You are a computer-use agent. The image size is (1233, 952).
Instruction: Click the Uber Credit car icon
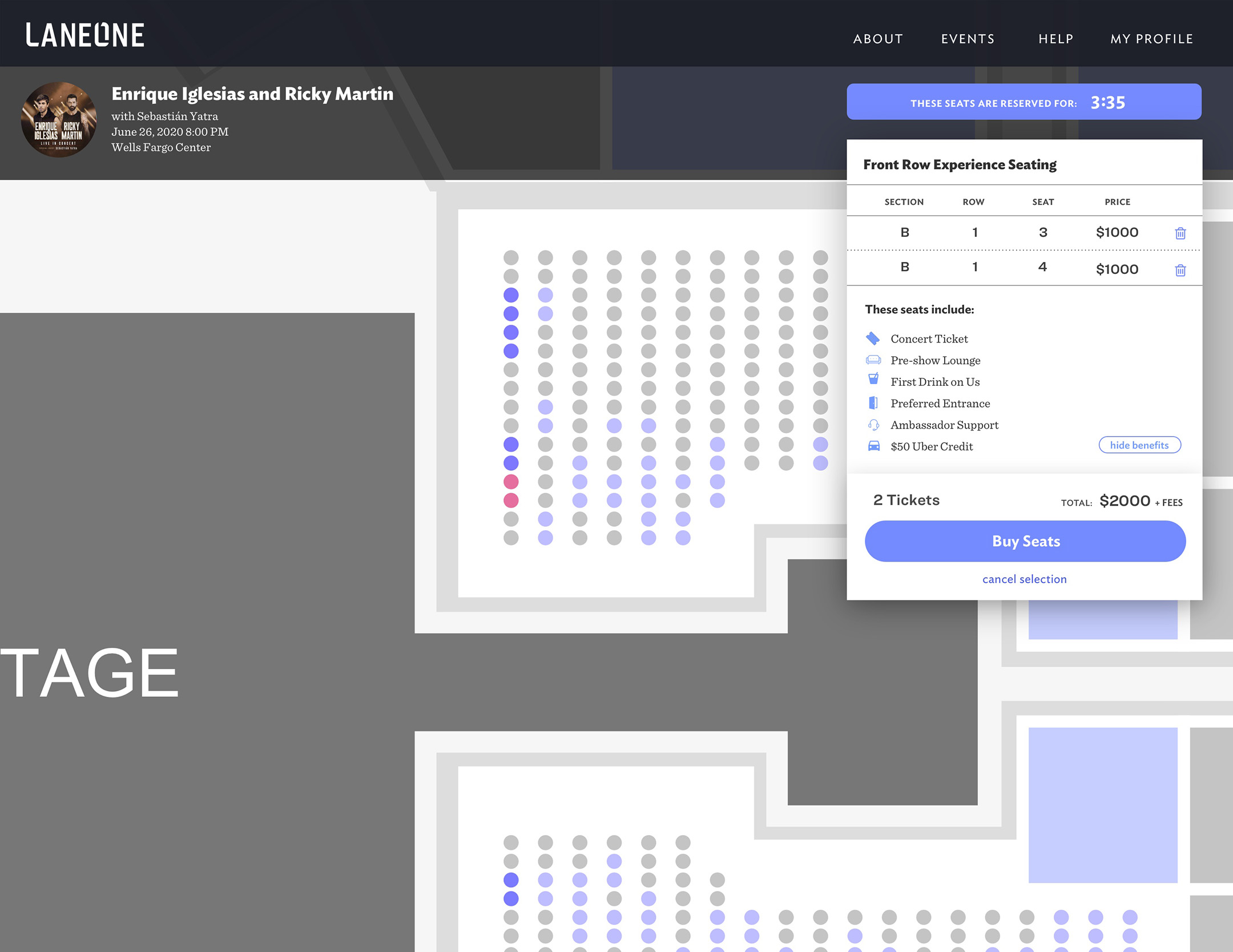pos(873,446)
